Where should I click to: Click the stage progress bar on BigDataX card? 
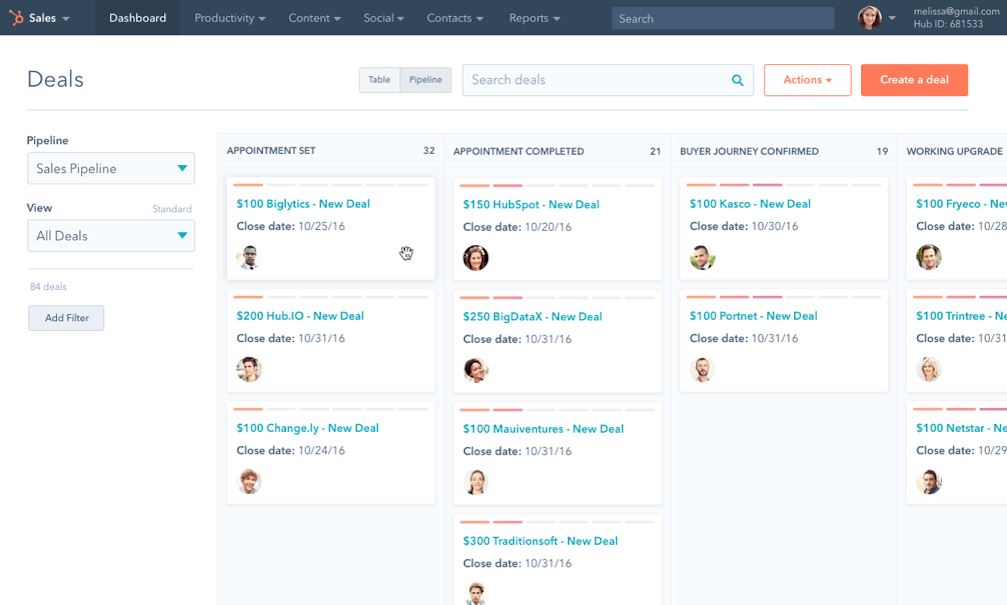click(x=557, y=297)
